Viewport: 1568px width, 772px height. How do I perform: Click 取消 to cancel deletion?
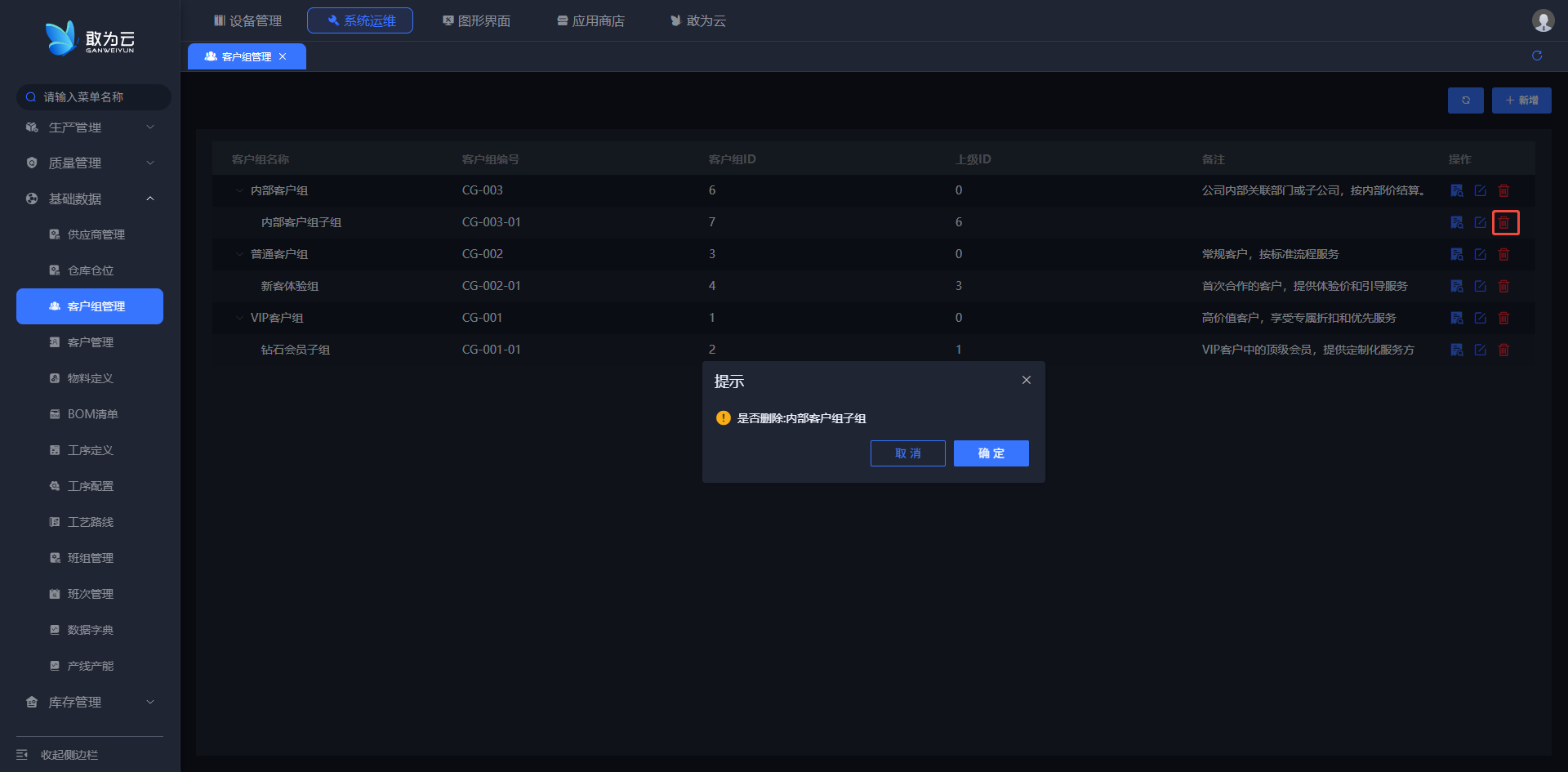[907, 453]
